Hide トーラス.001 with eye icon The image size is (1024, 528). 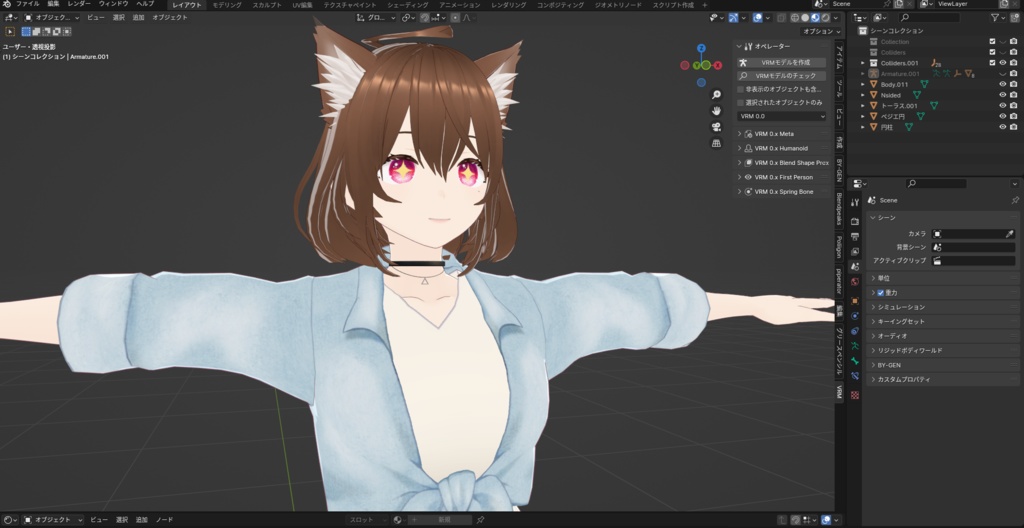click(1003, 105)
